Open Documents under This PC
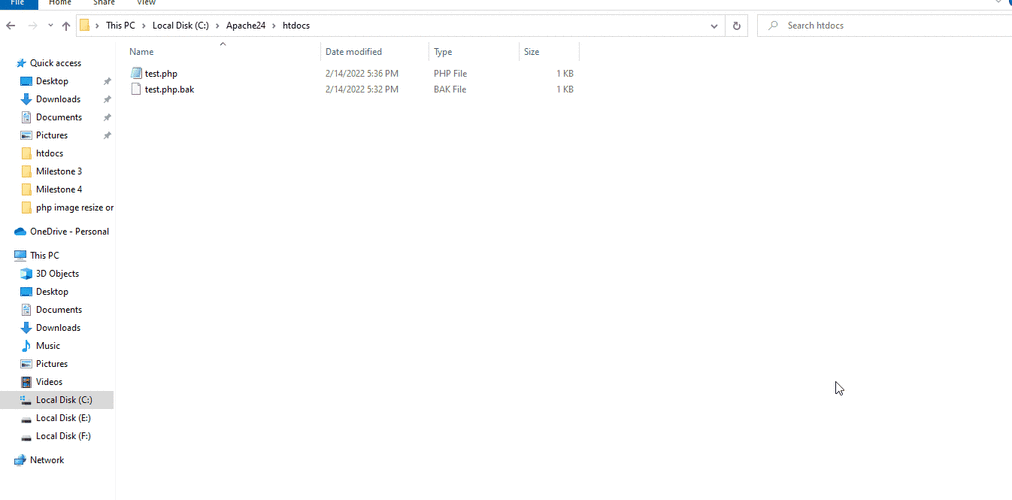Image resolution: width=1012 pixels, height=500 pixels. [59, 310]
